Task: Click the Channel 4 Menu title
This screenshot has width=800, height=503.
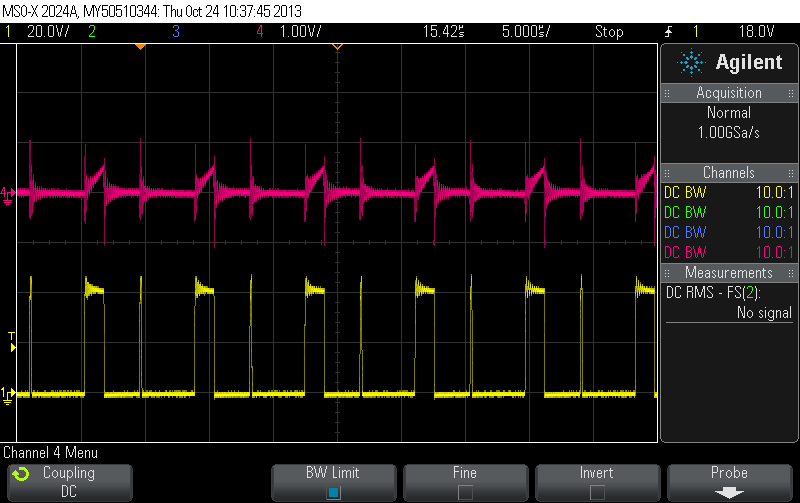Action: point(51,452)
